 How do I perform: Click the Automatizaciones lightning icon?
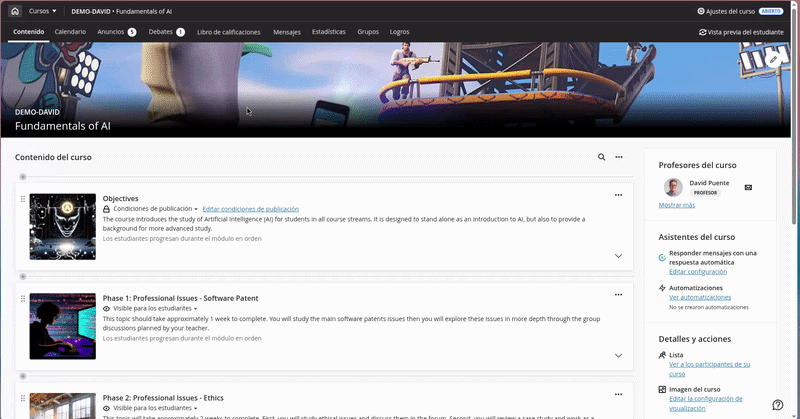(662, 288)
